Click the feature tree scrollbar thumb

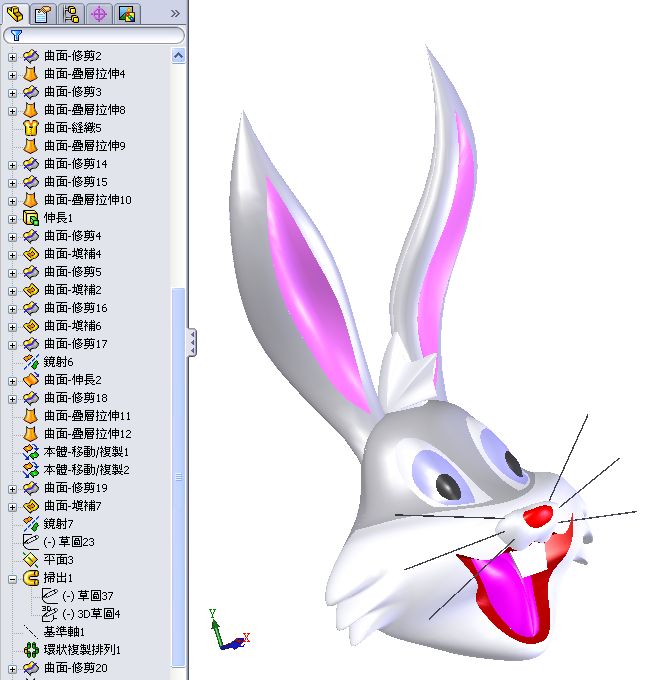click(179, 477)
